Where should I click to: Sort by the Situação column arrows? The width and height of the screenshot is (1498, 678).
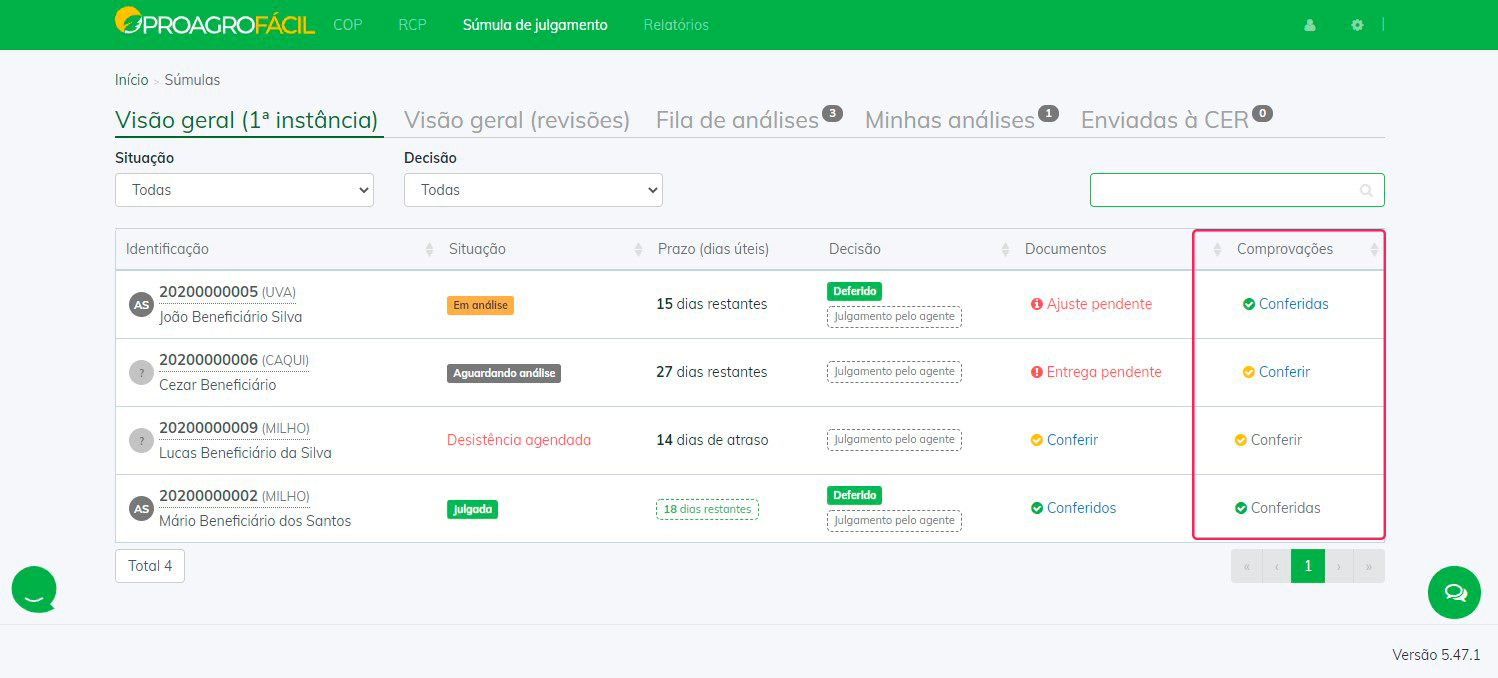[x=639, y=249]
